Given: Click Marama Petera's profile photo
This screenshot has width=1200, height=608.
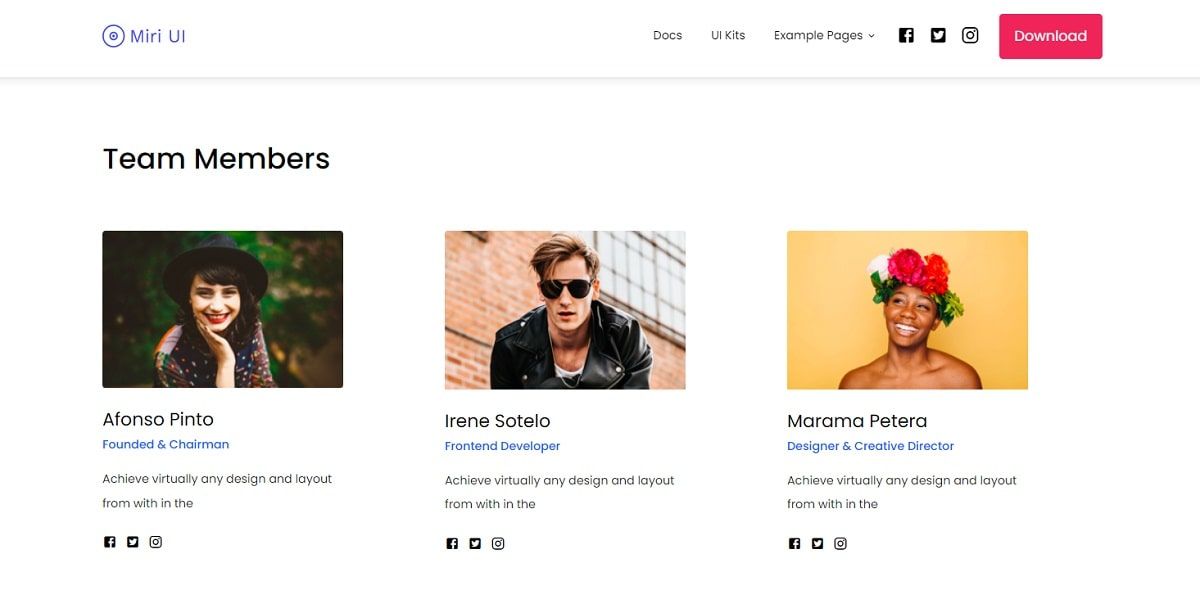Looking at the screenshot, I should pos(907,309).
